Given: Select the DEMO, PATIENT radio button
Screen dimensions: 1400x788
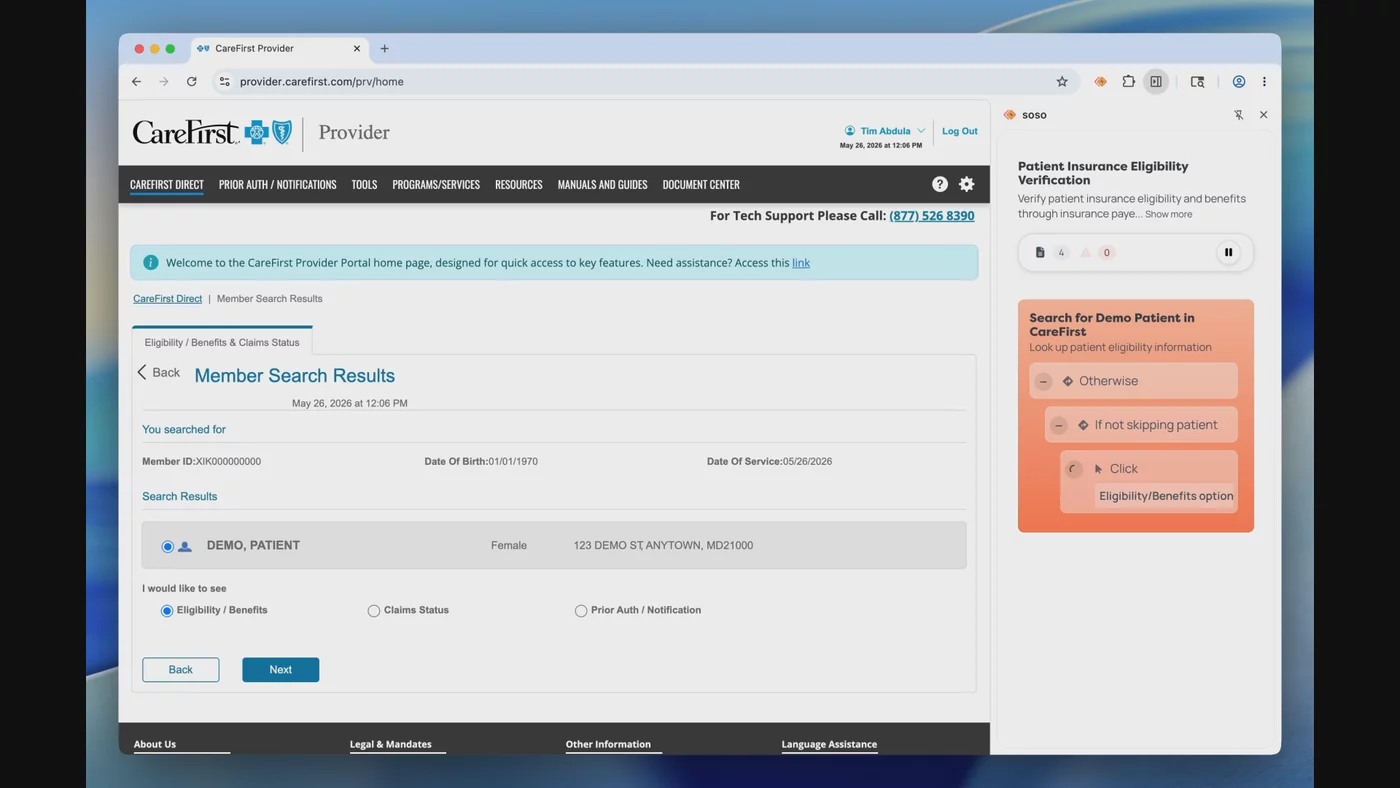Looking at the screenshot, I should tap(168, 546).
